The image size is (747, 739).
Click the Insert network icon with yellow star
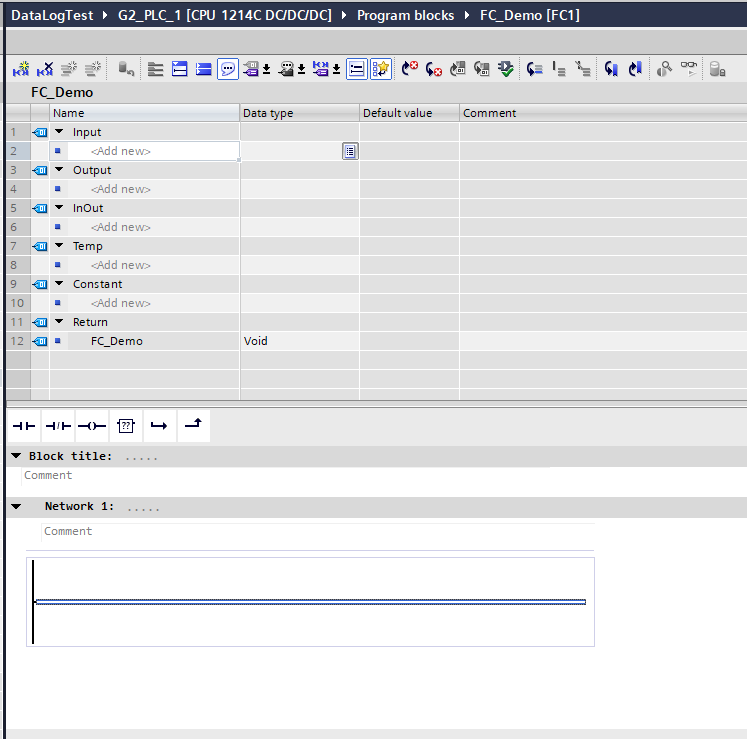click(x=21, y=69)
